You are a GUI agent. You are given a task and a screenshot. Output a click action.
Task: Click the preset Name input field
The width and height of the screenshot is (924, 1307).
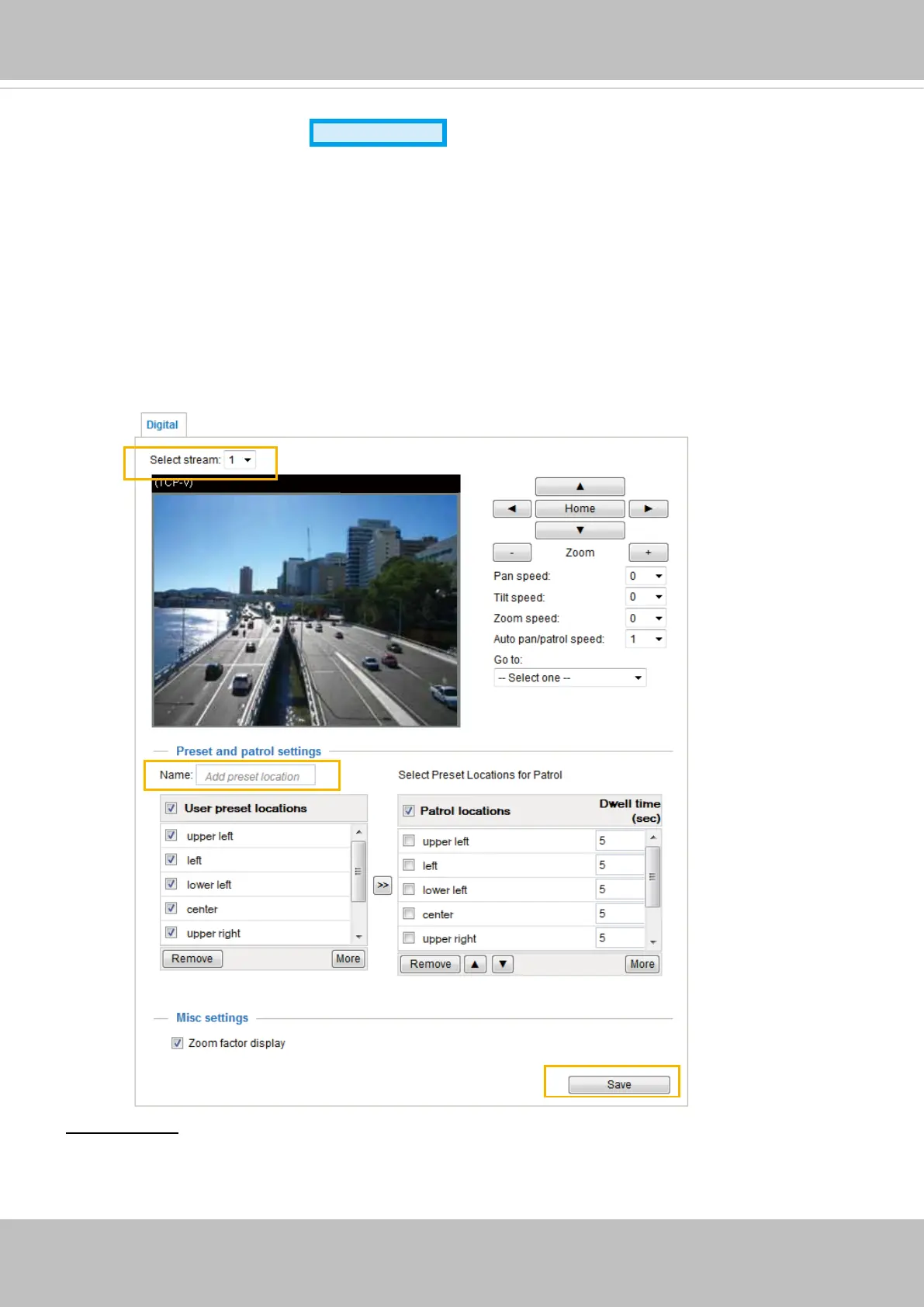[x=255, y=775]
